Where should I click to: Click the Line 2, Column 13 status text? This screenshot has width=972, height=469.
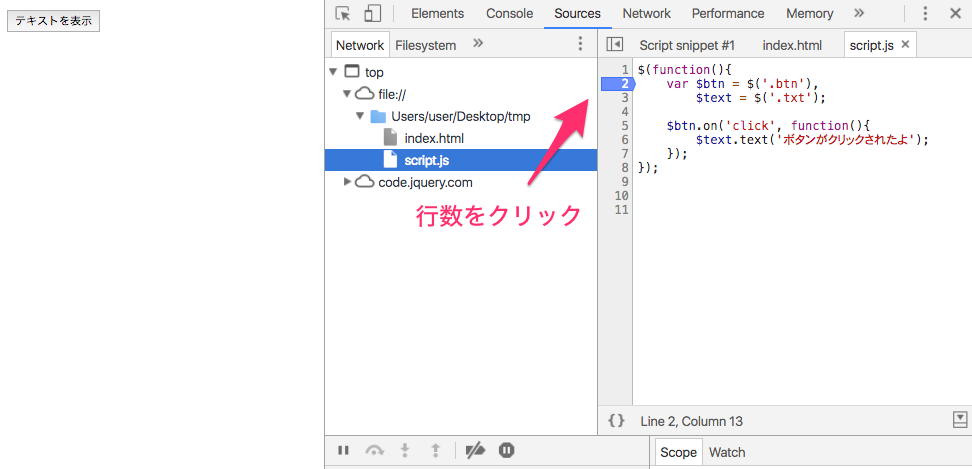[x=692, y=422]
